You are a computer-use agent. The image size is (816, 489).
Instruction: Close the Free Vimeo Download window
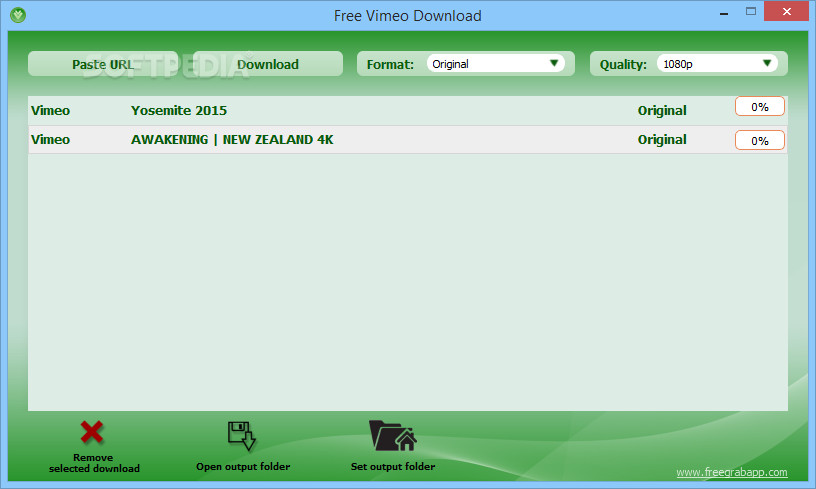(x=786, y=11)
